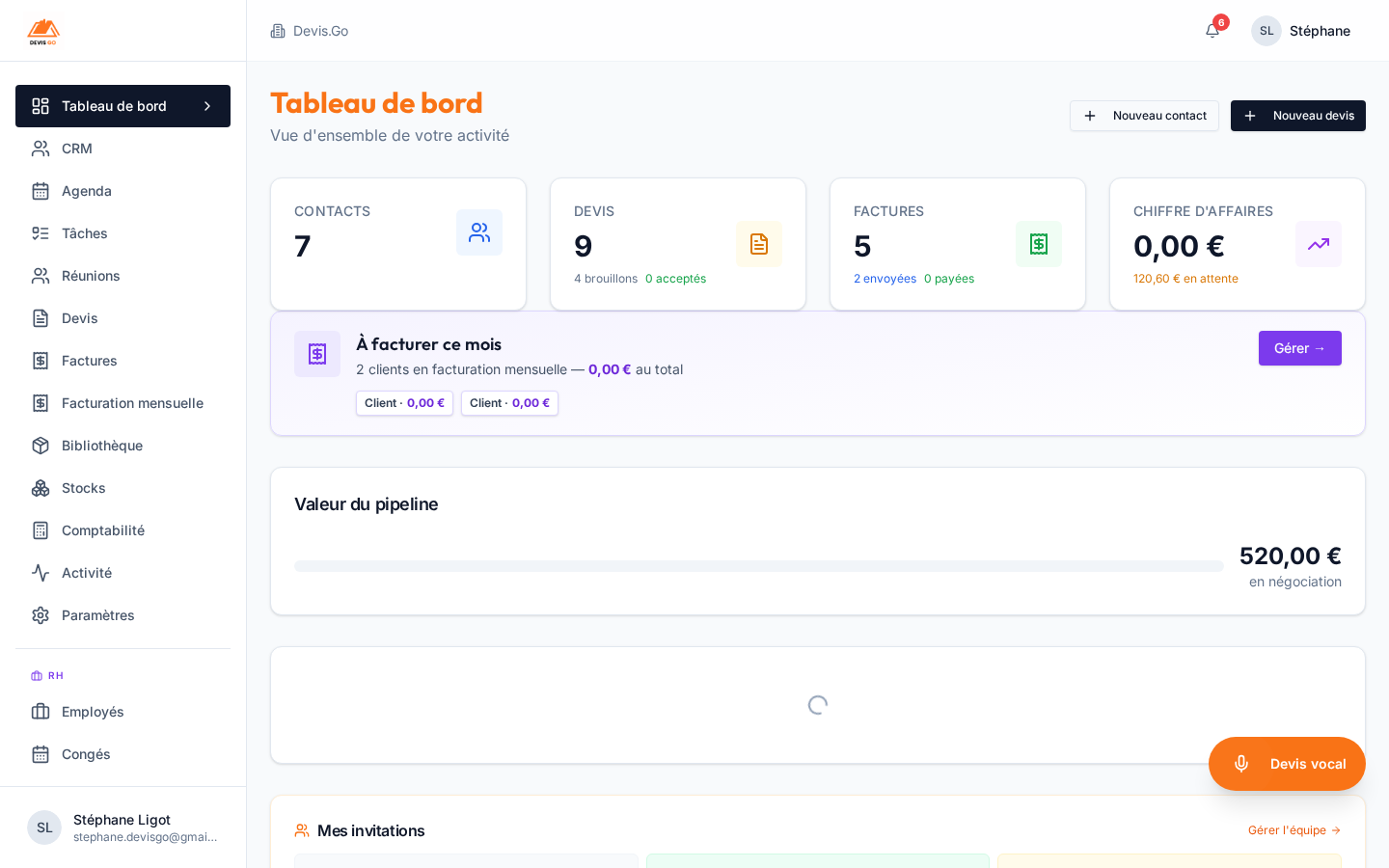Click the Devis Go logo
This screenshot has height=868, width=1389.
pos(43,31)
